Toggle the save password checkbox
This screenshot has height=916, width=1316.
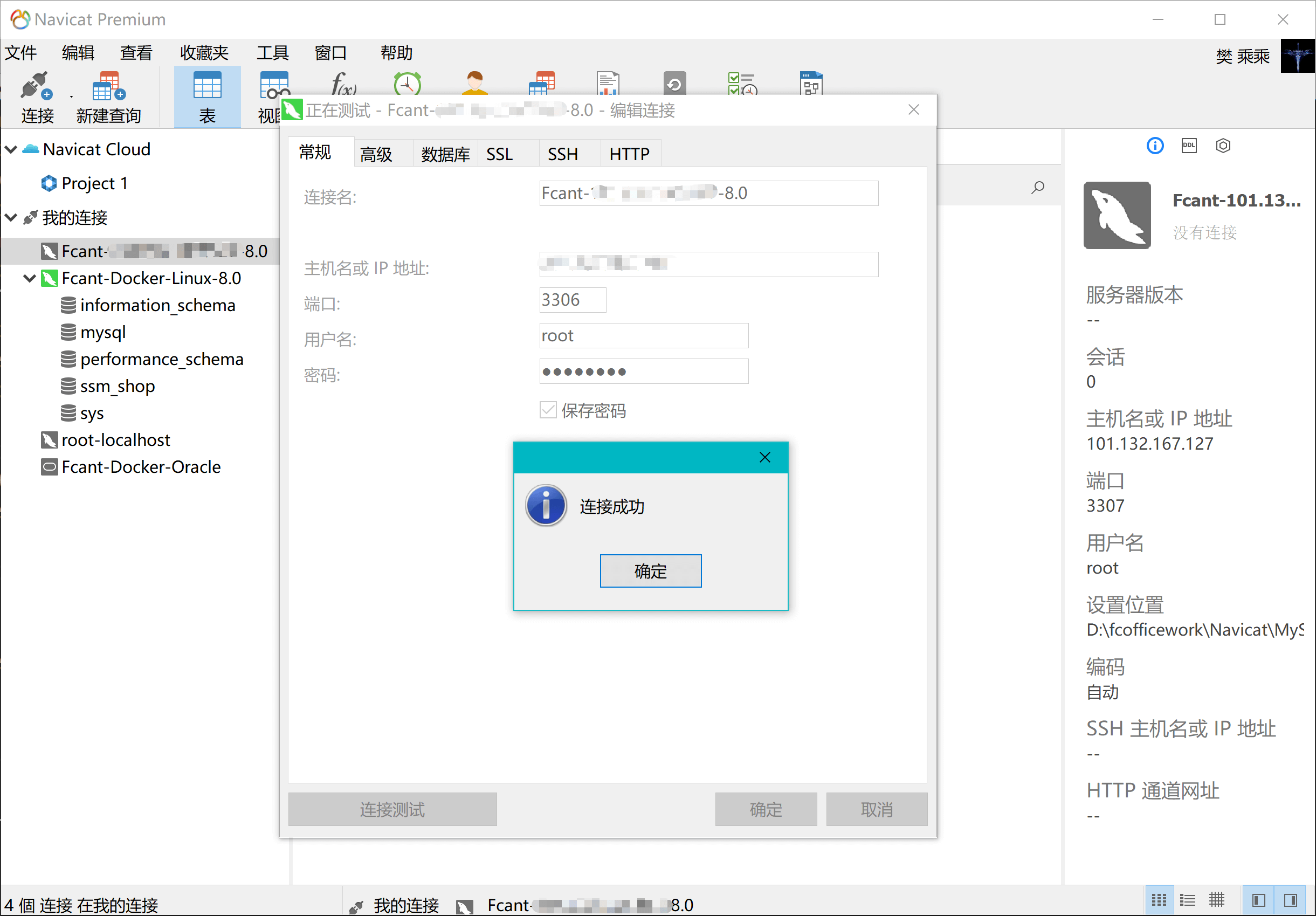pyautogui.click(x=548, y=410)
